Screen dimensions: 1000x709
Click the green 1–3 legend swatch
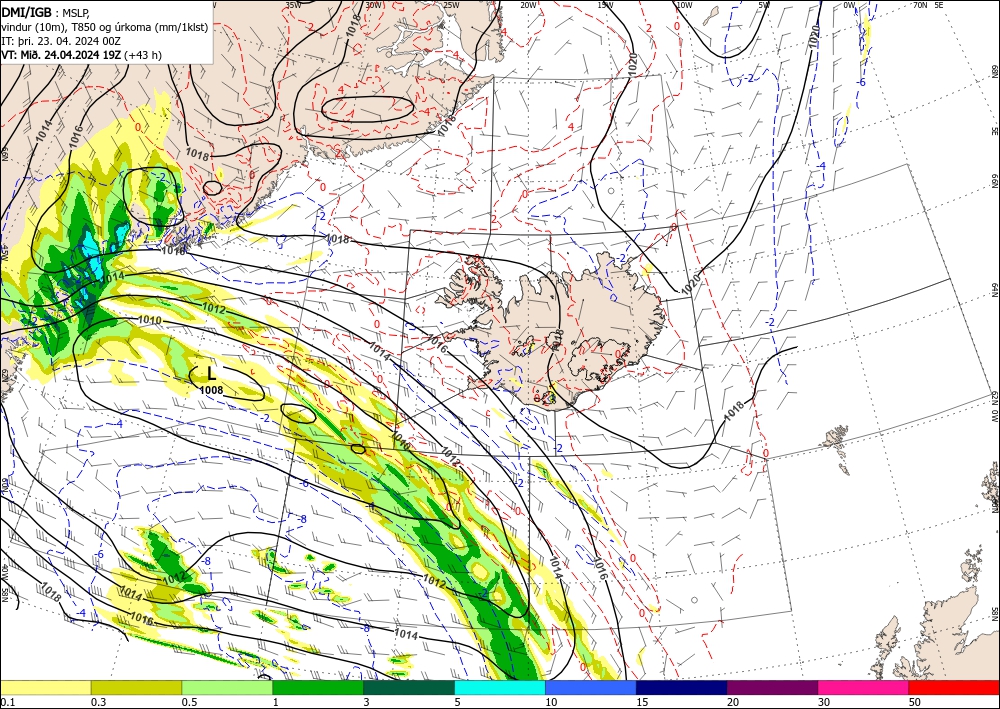(x=318, y=687)
